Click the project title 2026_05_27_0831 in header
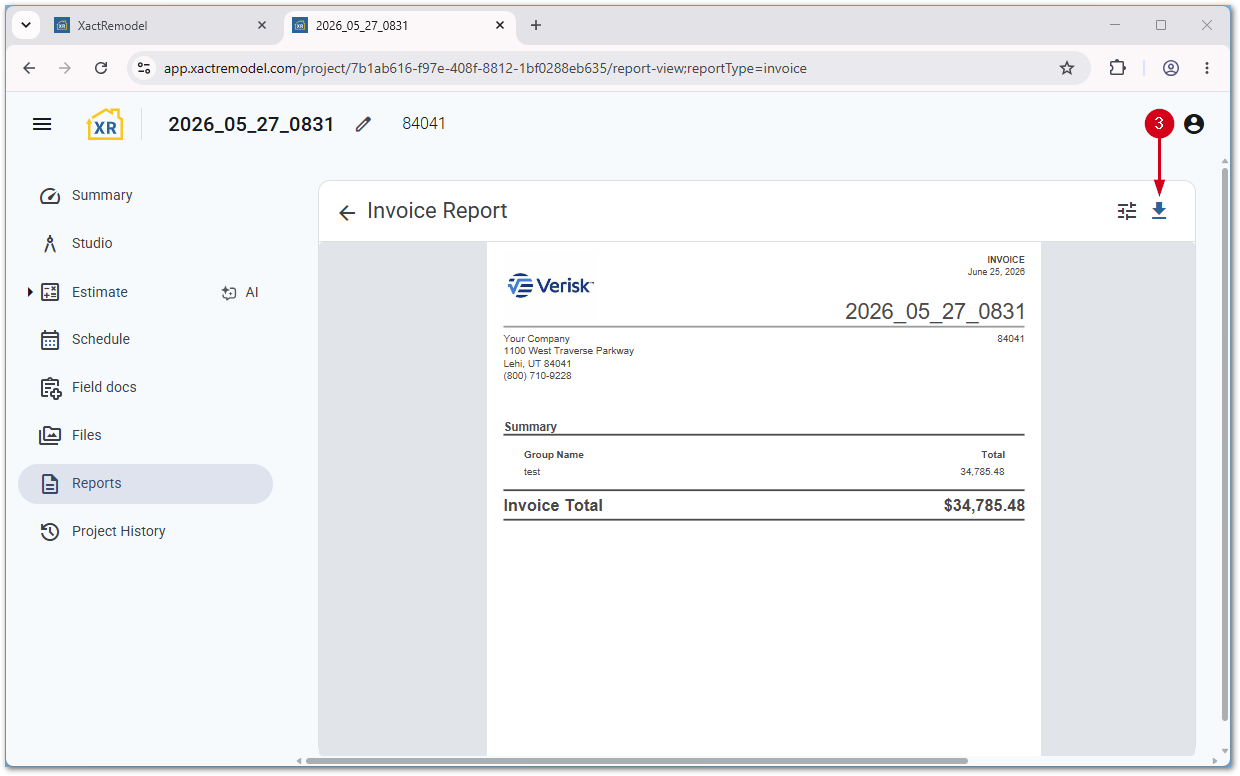The width and height of the screenshot is (1240, 776). point(251,124)
